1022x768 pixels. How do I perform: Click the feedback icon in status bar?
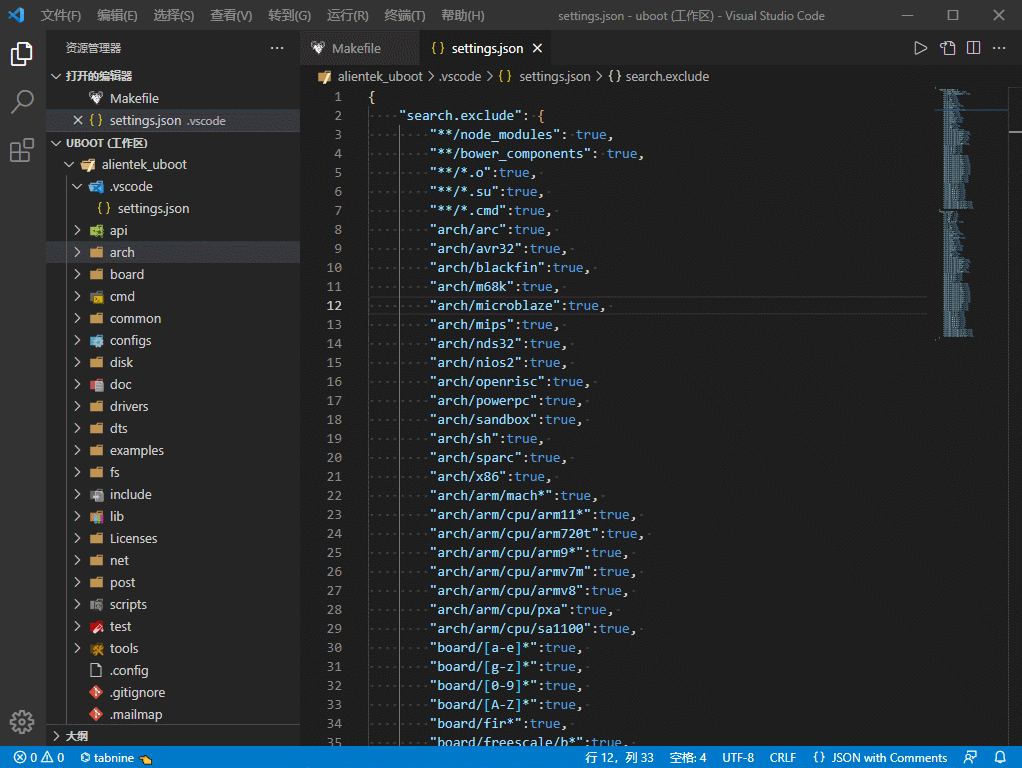(x=971, y=758)
